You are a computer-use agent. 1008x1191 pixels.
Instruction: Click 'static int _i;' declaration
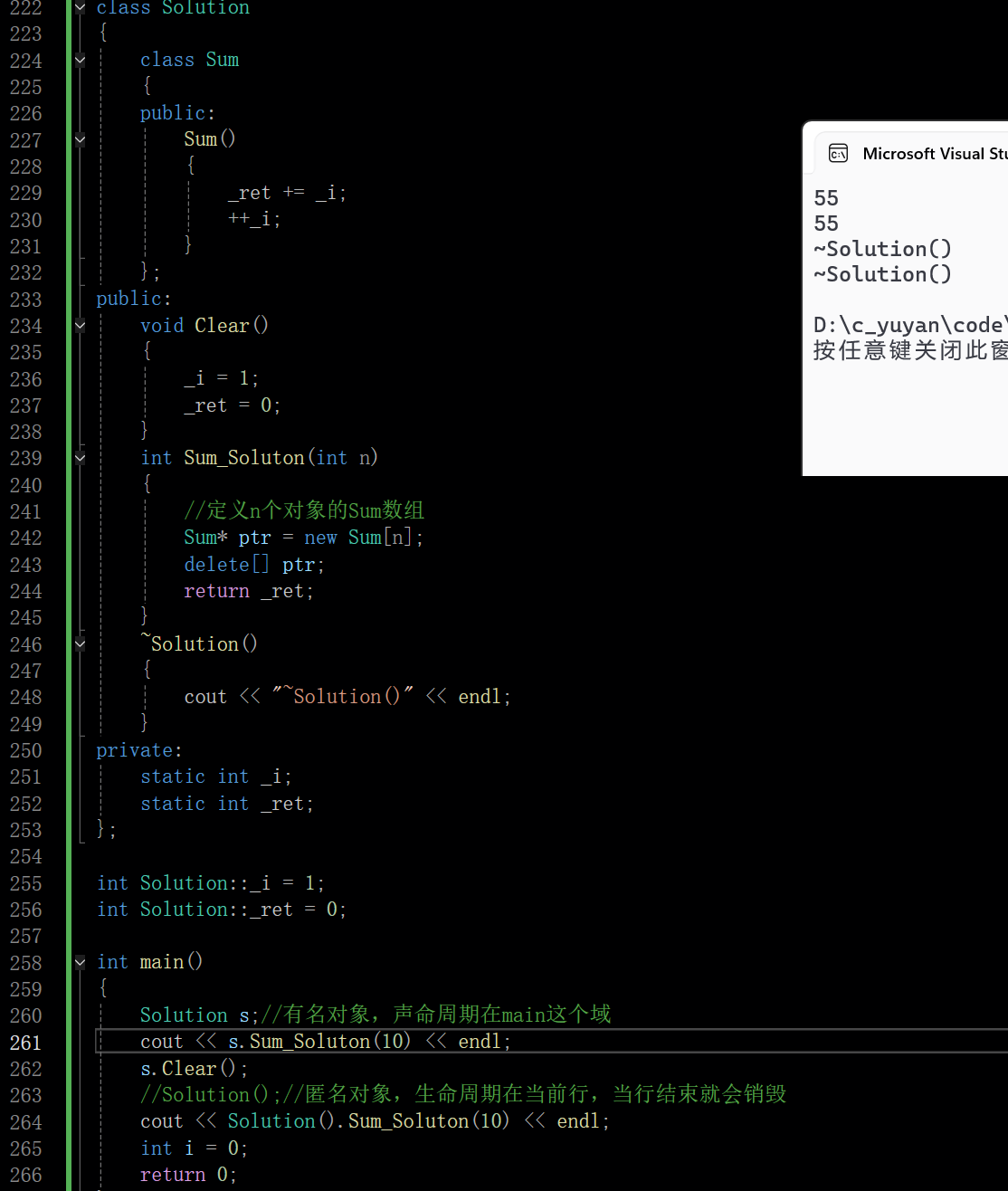216,777
